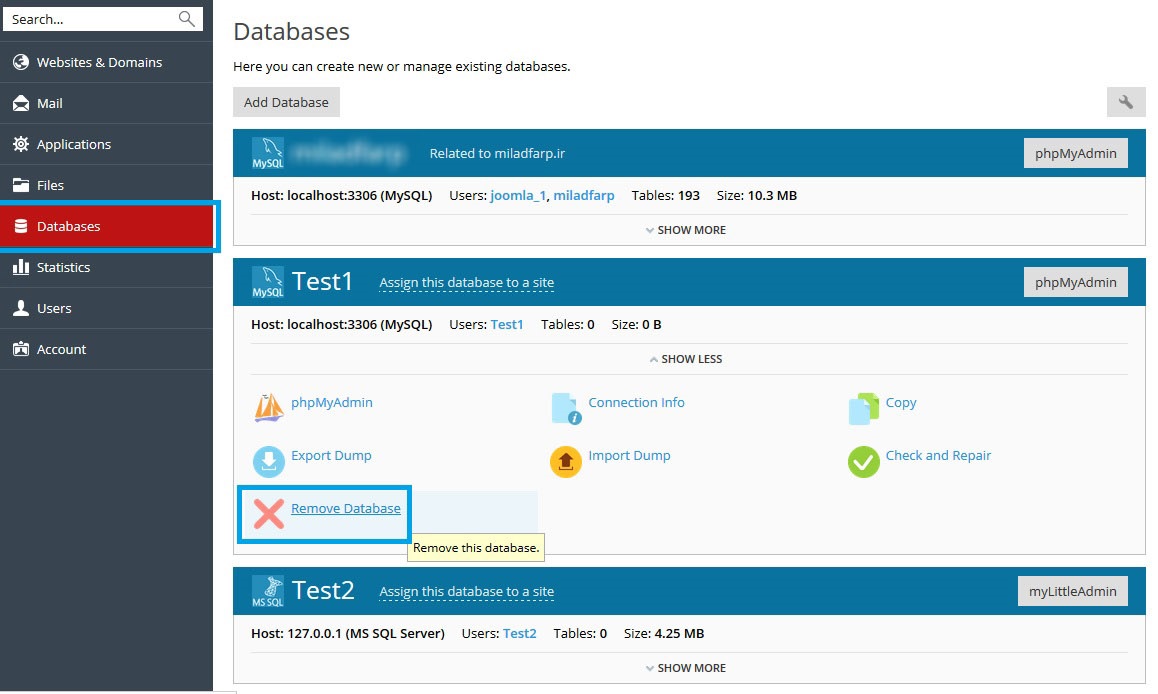
Task: Click the red X Remove Database icon
Action: [269, 514]
